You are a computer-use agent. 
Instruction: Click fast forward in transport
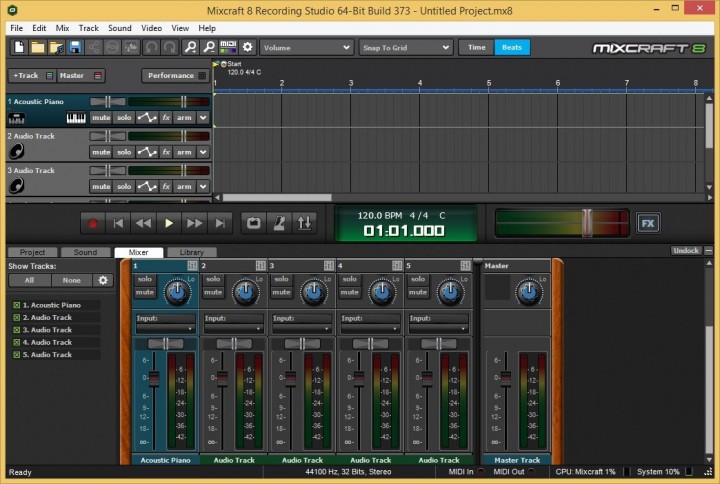coord(194,224)
